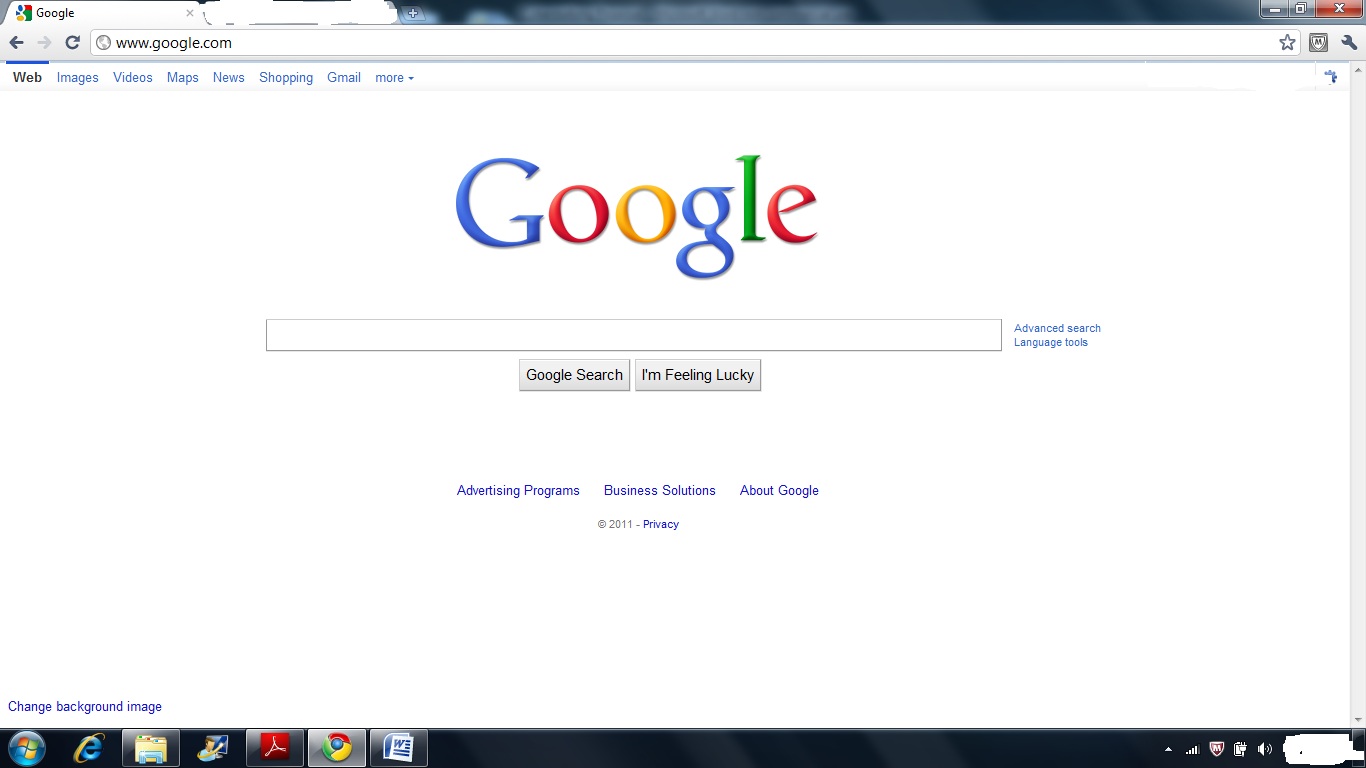The height and width of the screenshot is (768, 1366).
Task: Click the Show desktop button on taskbar
Action: [1359, 748]
